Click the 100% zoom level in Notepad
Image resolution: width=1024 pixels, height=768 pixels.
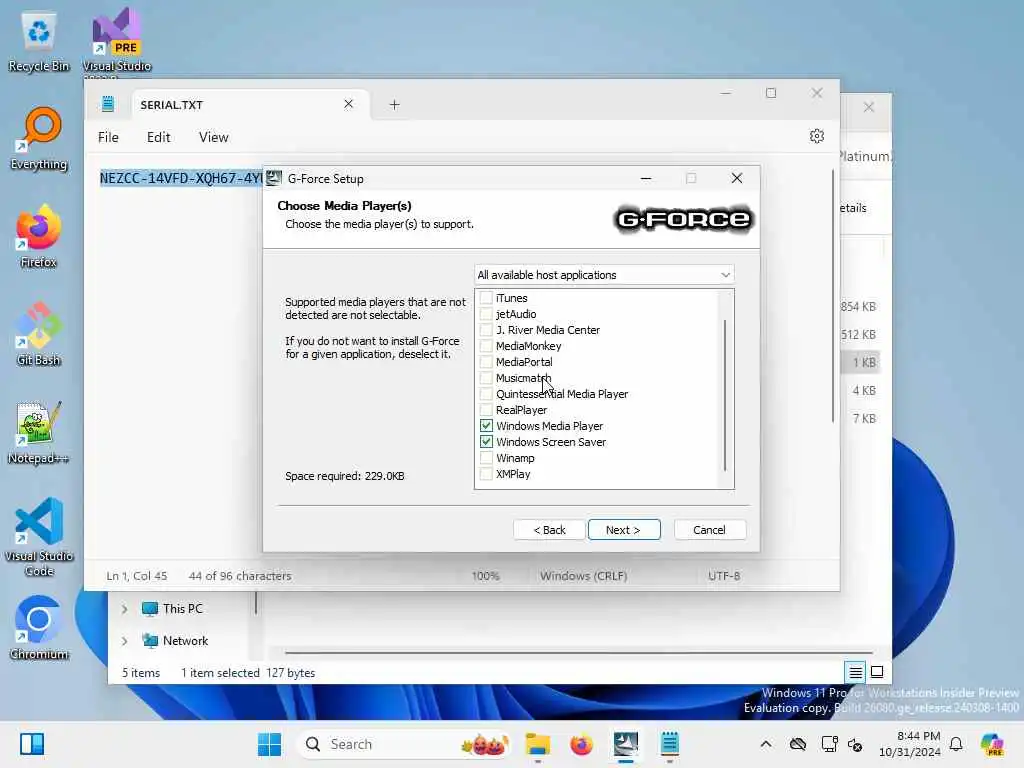coord(485,576)
